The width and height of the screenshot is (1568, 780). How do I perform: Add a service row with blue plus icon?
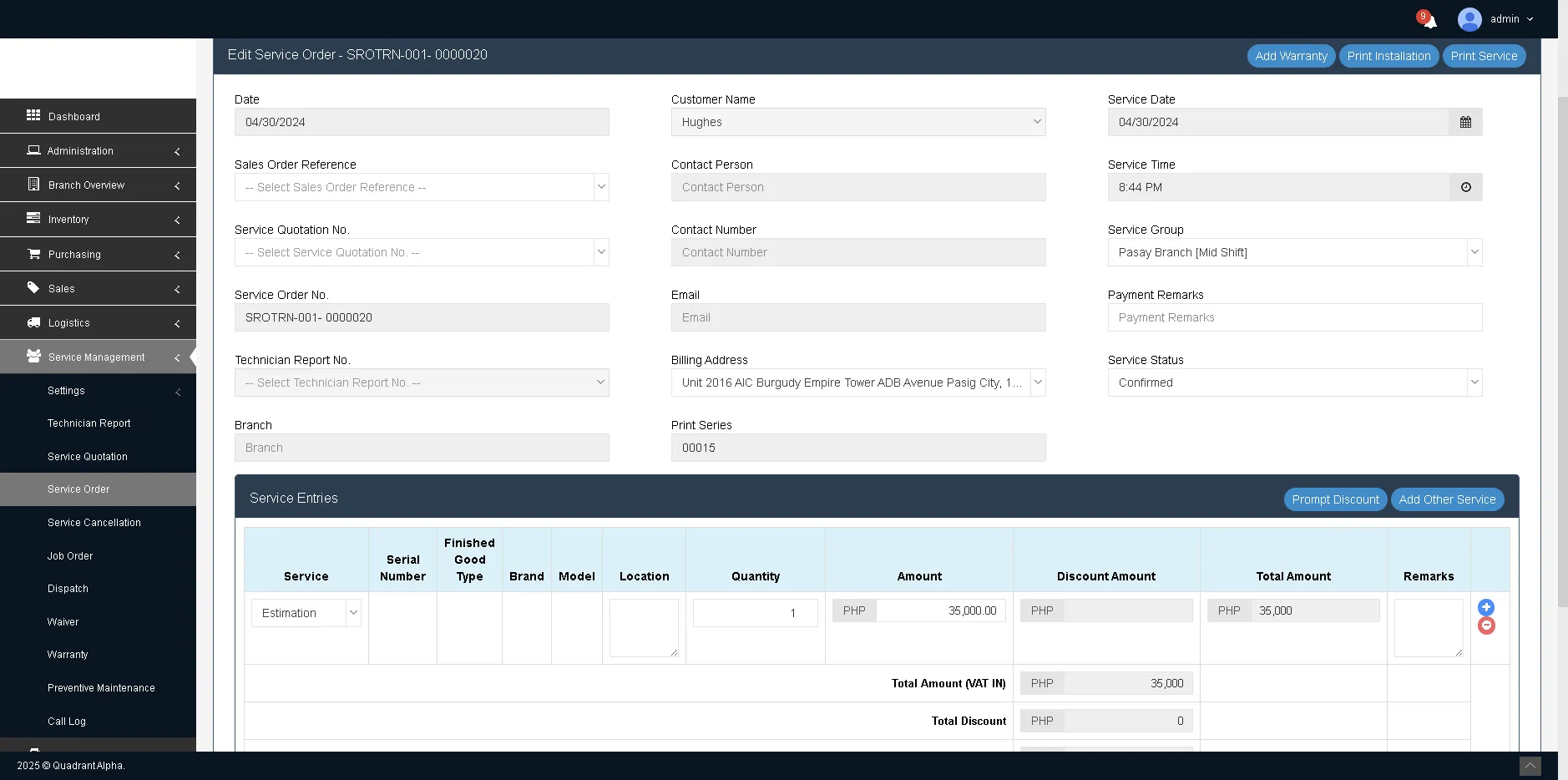coord(1486,608)
